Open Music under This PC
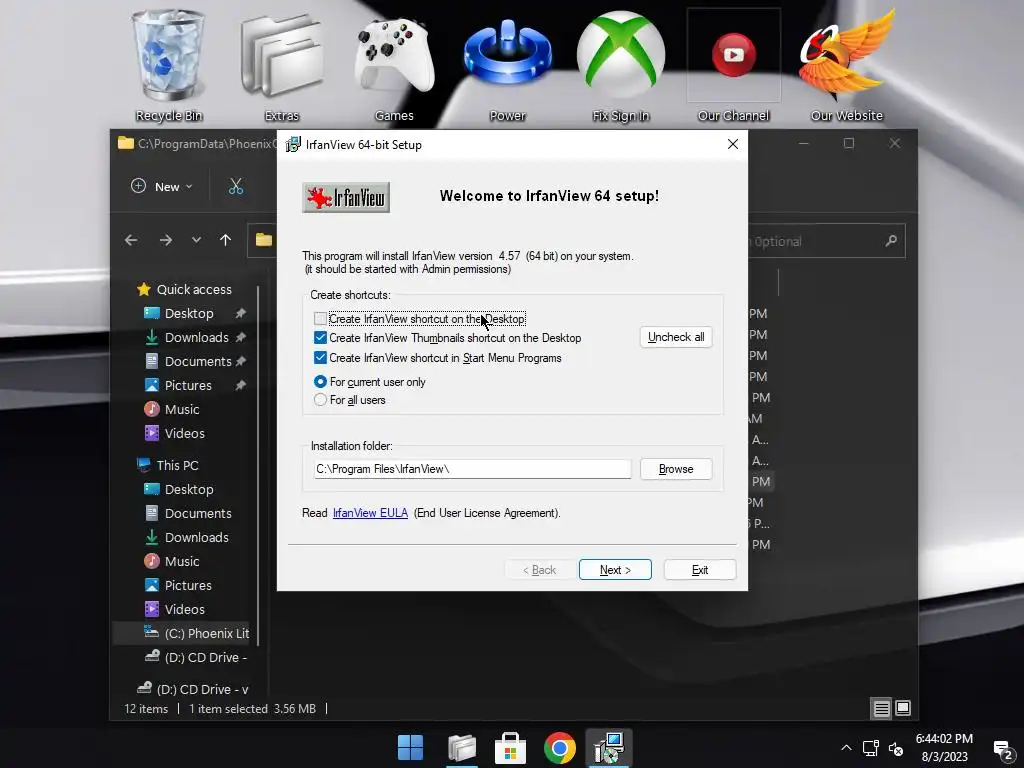1024x768 pixels. (x=182, y=561)
